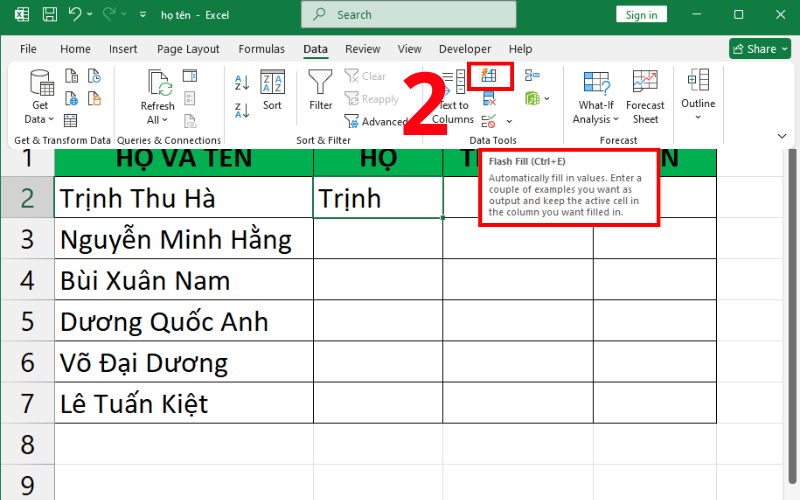Click the Sign in button
800x500 pixels.
641,15
